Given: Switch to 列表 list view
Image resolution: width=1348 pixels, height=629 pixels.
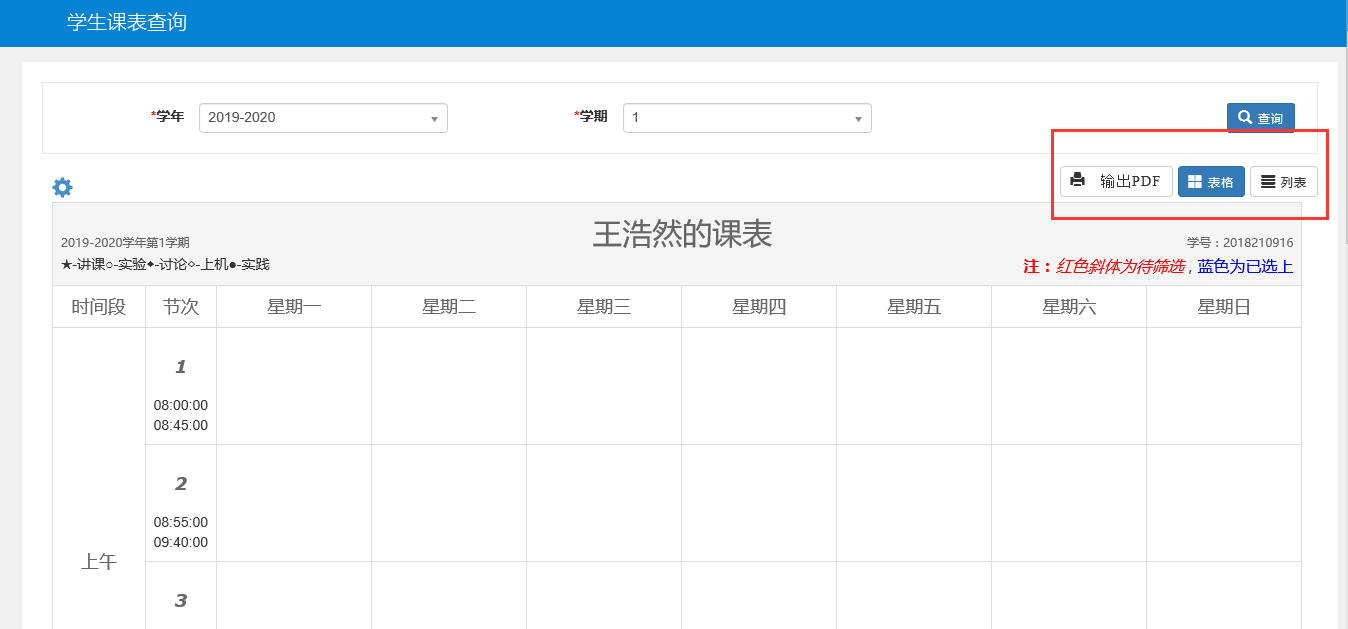Looking at the screenshot, I should click(x=1283, y=182).
